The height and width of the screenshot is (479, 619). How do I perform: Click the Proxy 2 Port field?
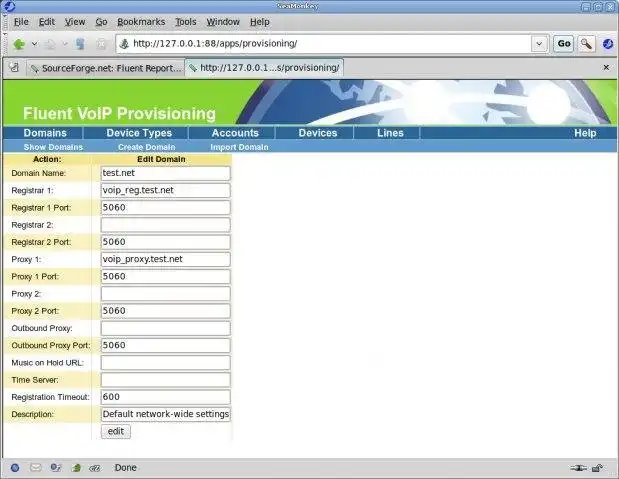(165, 311)
